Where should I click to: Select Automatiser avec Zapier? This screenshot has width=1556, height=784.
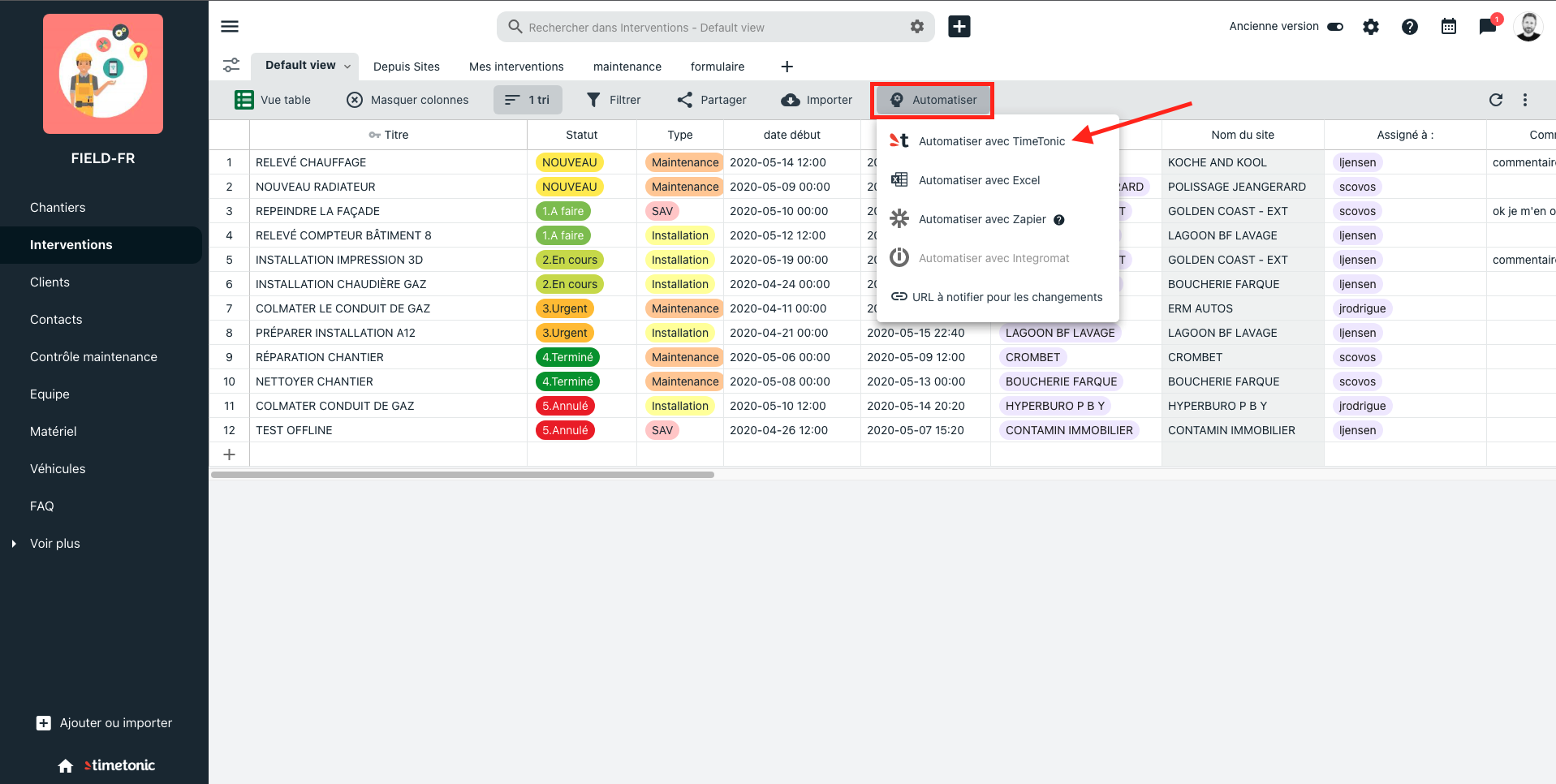[x=981, y=219]
